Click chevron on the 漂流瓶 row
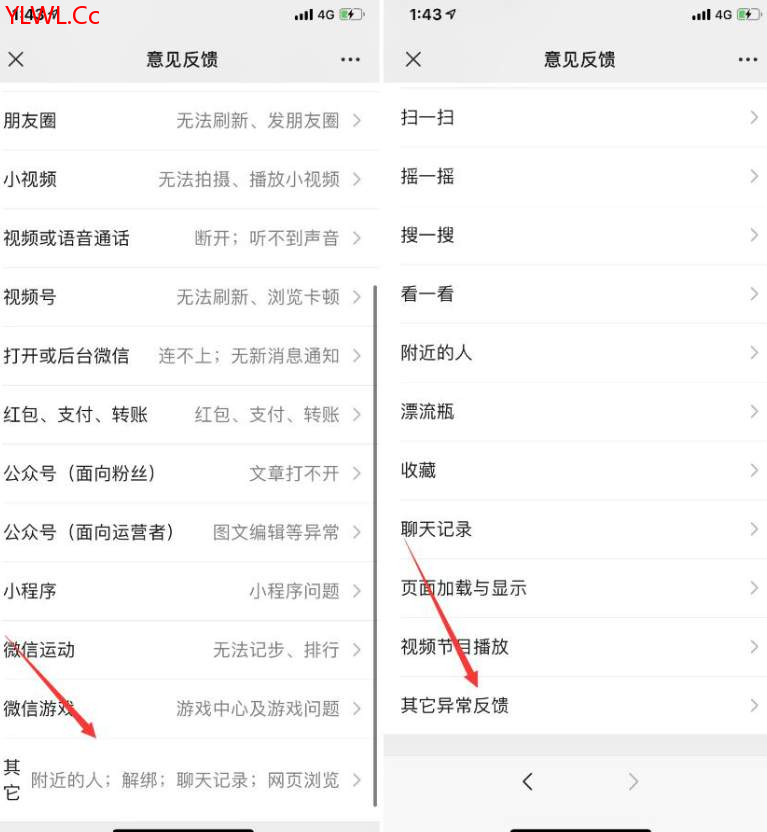This screenshot has height=832, width=767. pos(754,412)
